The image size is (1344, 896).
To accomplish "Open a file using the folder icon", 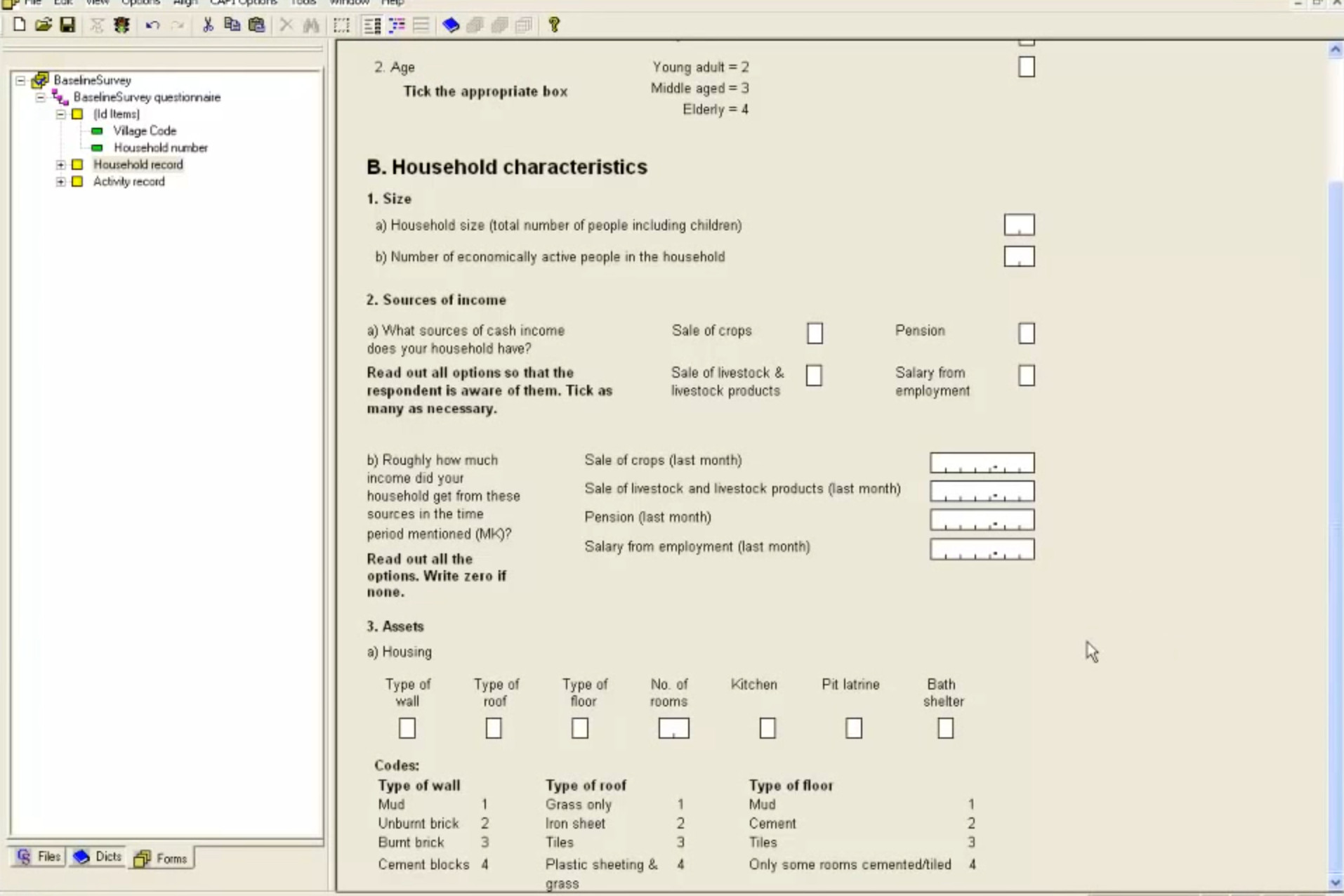I will point(44,25).
